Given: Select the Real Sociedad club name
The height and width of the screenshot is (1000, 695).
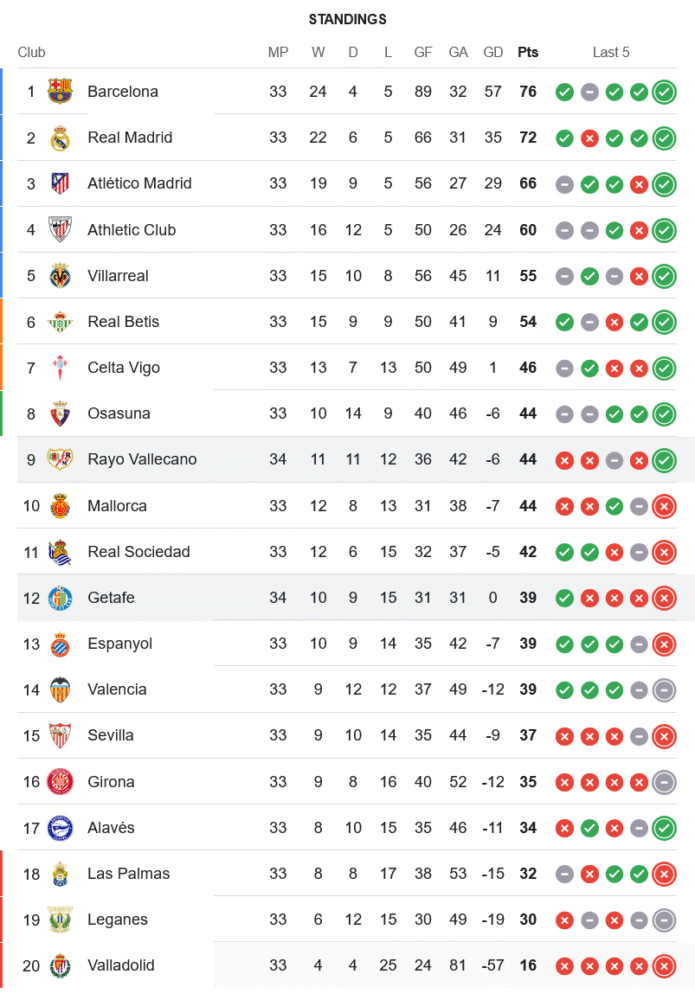Looking at the screenshot, I should (138, 552).
